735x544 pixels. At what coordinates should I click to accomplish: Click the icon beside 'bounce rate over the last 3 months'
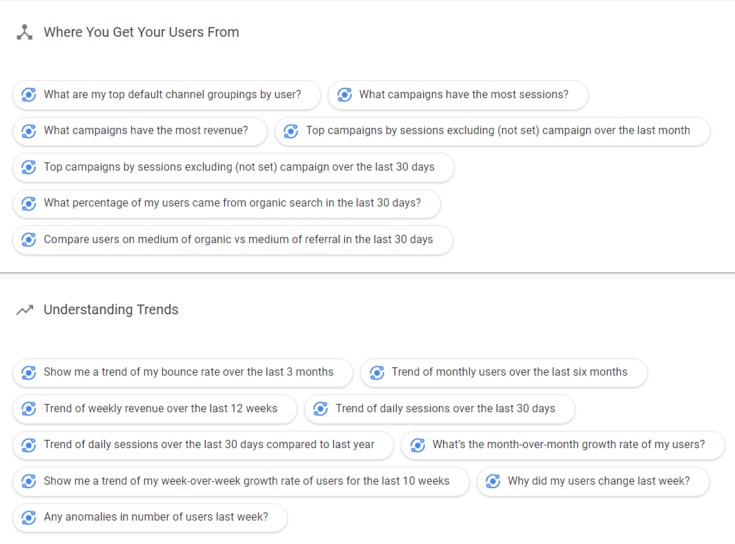point(29,372)
